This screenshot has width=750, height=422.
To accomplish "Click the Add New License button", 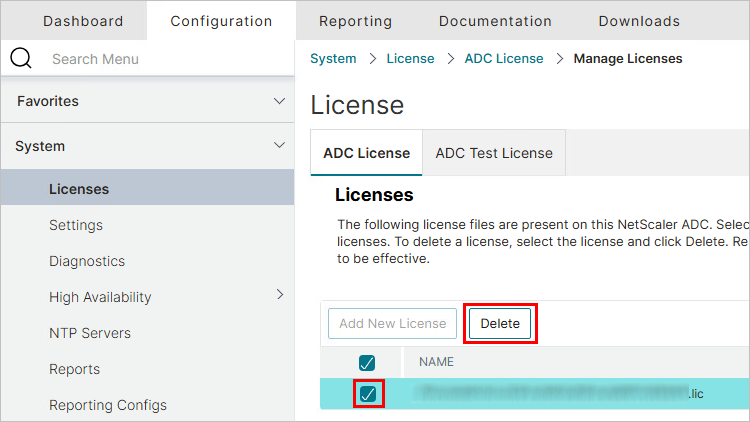I will coord(393,324).
